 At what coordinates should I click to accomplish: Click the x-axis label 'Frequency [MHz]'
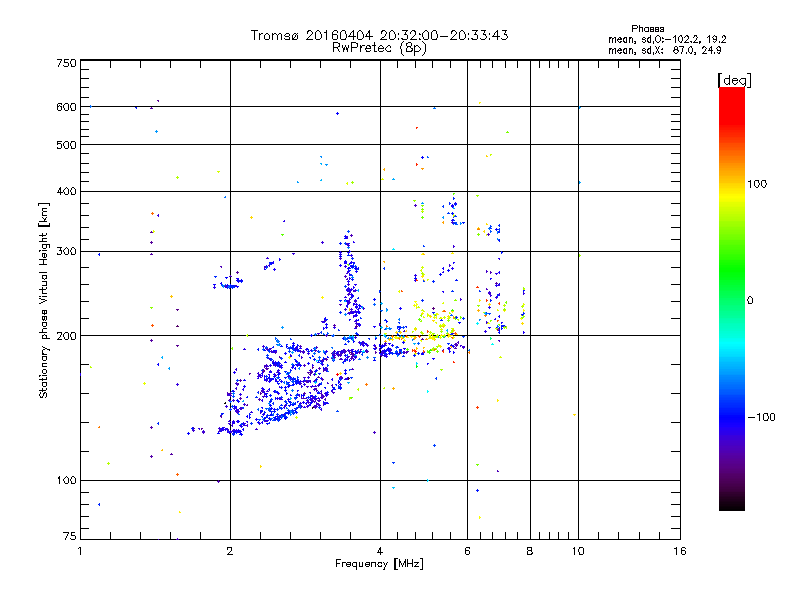(x=379, y=564)
